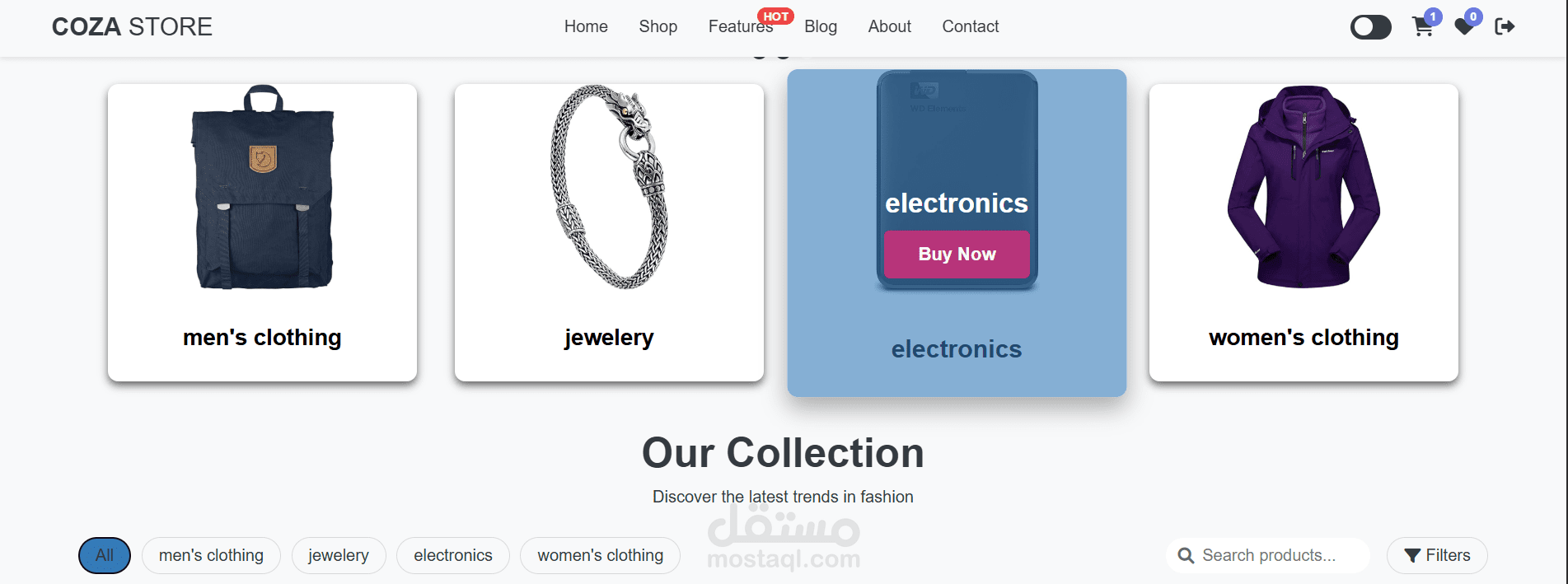The image size is (1568, 584).
Task: Filter products by men's clothing pill
Action: click(x=211, y=555)
